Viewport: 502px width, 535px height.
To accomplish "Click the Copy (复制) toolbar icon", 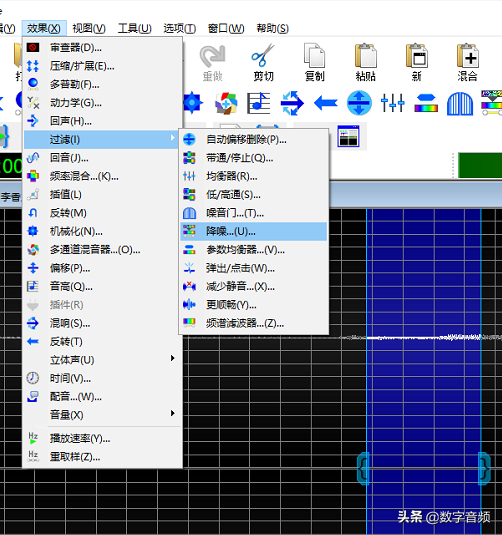I will click(314, 55).
